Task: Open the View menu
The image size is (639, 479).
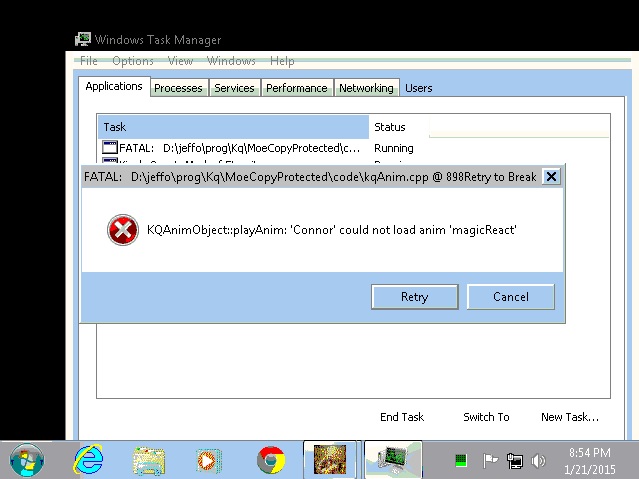Action: 180,61
